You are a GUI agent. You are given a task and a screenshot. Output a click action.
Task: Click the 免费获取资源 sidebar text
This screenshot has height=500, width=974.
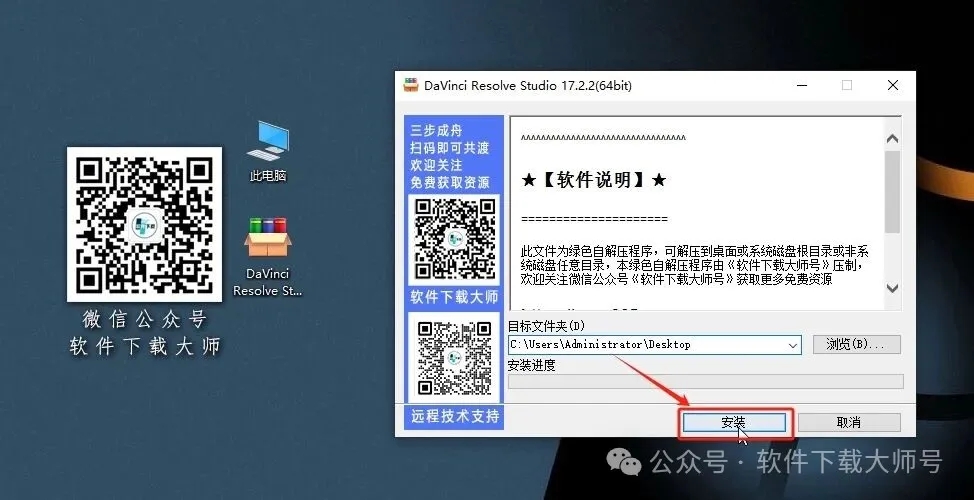click(x=450, y=183)
